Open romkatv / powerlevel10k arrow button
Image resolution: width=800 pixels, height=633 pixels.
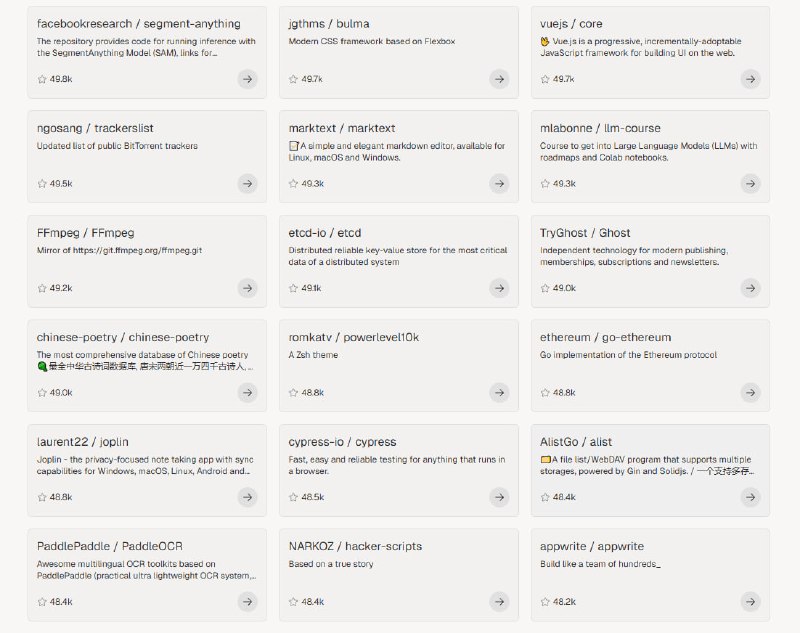[x=499, y=393]
